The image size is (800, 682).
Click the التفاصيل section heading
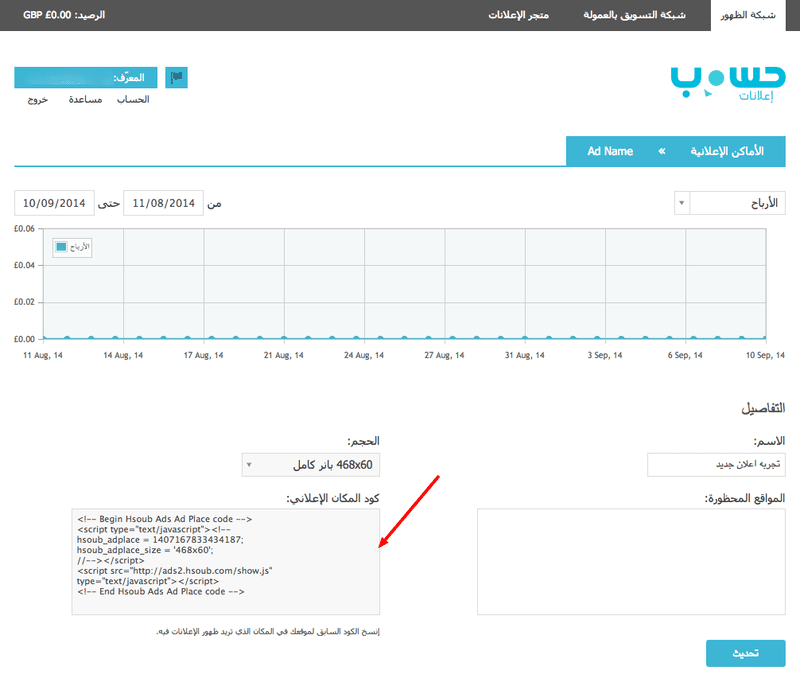tap(763, 408)
